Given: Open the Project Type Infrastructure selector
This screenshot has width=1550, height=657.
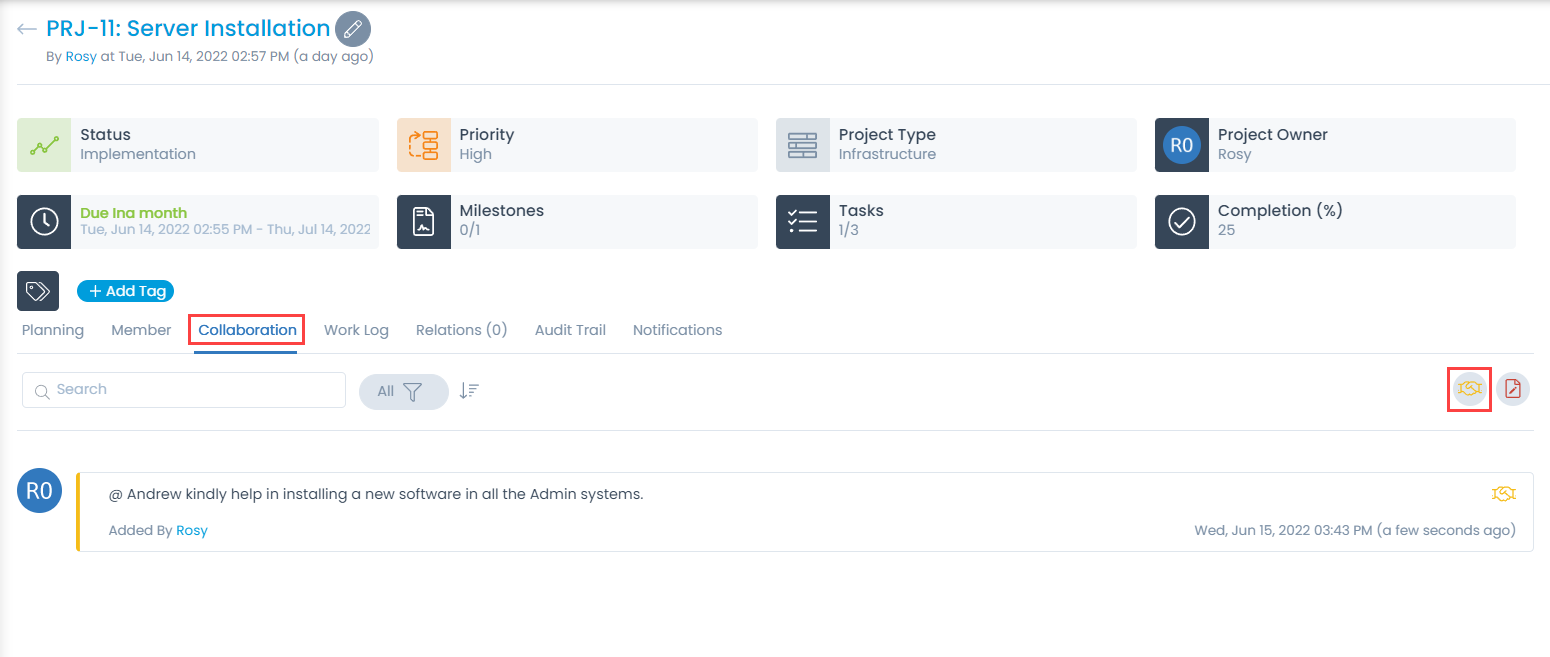Looking at the screenshot, I should tap(956, 145).
